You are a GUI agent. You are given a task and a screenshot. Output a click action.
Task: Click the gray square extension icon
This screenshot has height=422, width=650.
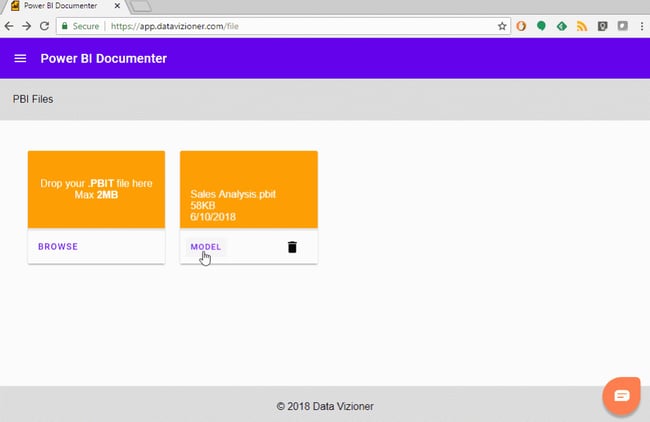pos(622,26)
